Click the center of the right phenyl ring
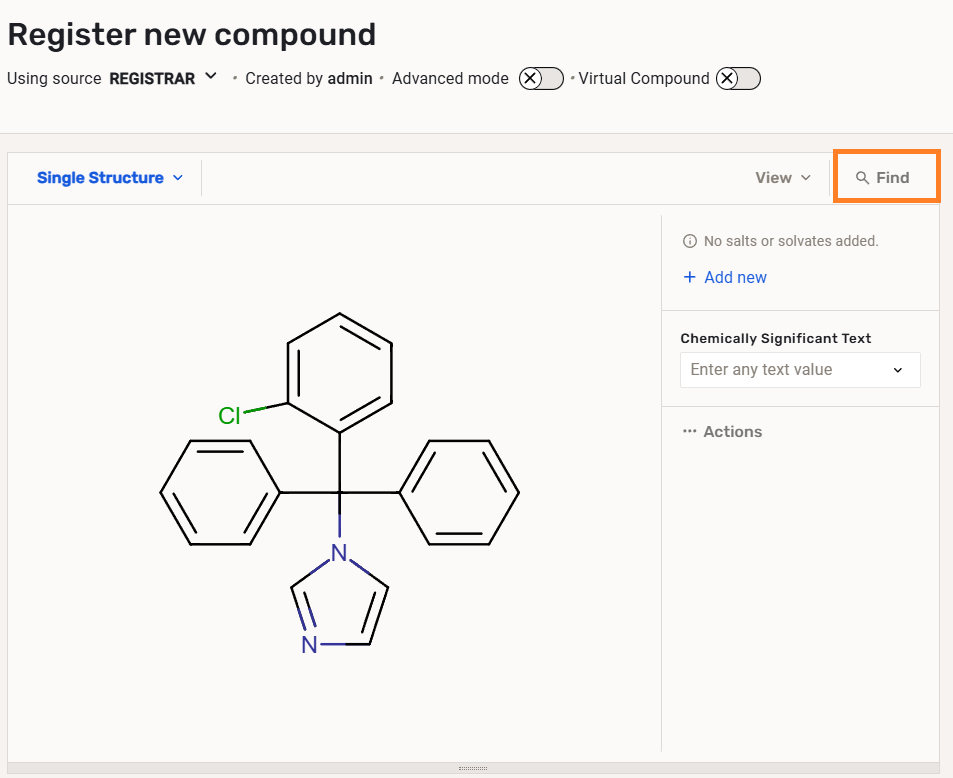The height and width of the screenshot is (778, 953). [460, 493]
